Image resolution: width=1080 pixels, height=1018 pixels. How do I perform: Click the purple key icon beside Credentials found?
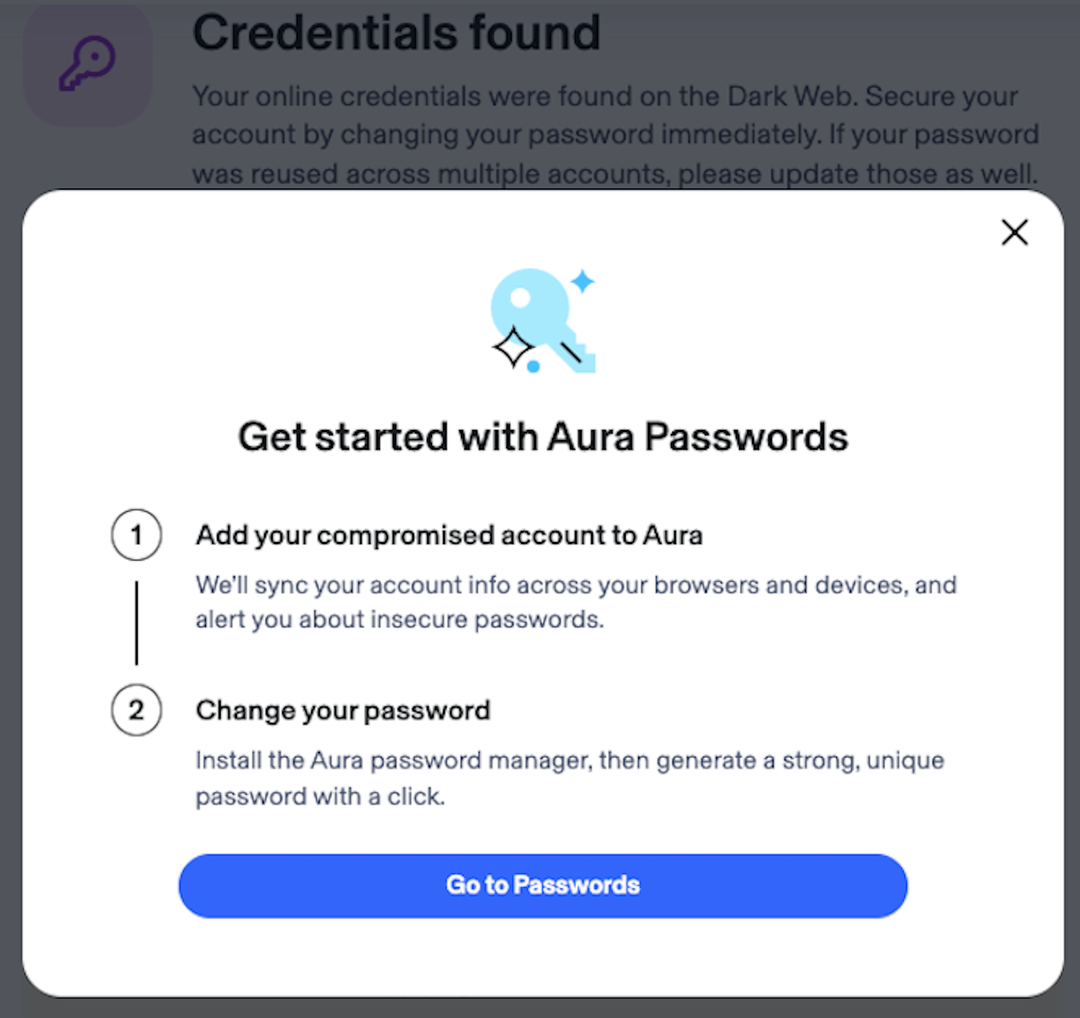(x=87, y=62)
